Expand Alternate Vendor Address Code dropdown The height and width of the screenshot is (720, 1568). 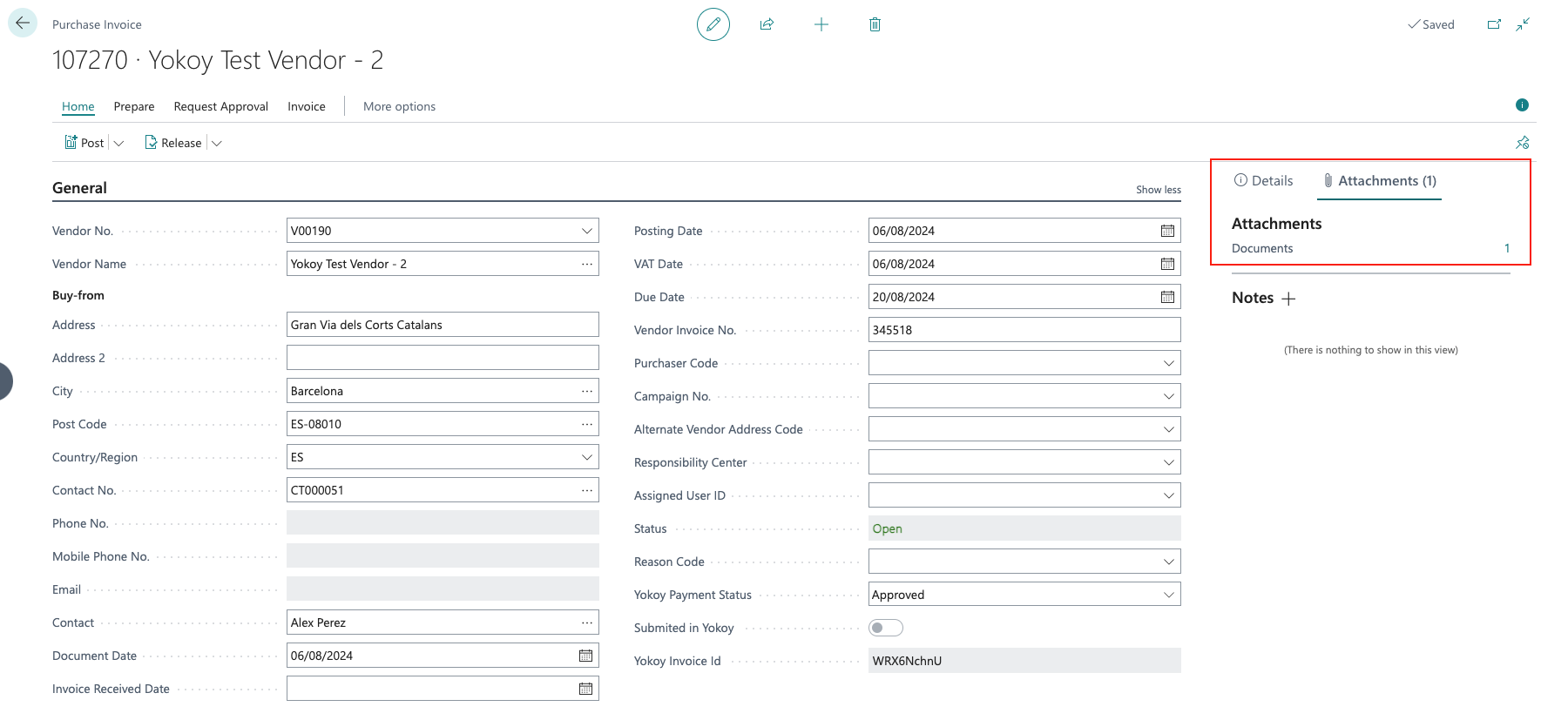click(1169, 429)
